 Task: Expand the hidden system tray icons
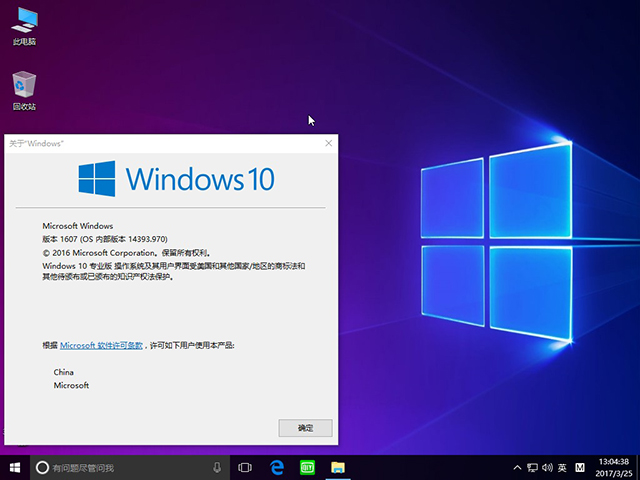click(516, 467)
